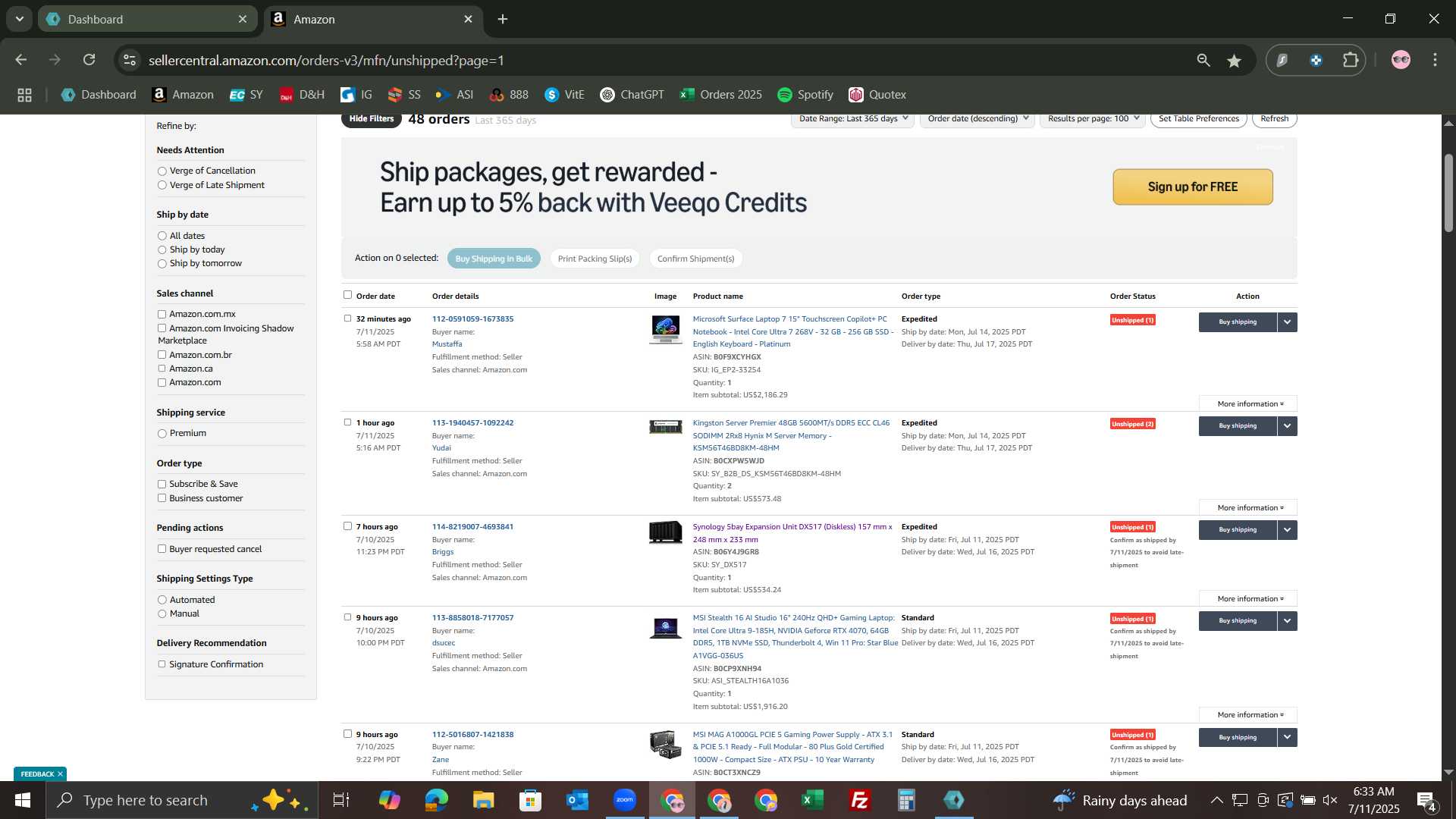Go back with browser back arrow
The image size is (1456, 819).
click(x=21, y=60)
